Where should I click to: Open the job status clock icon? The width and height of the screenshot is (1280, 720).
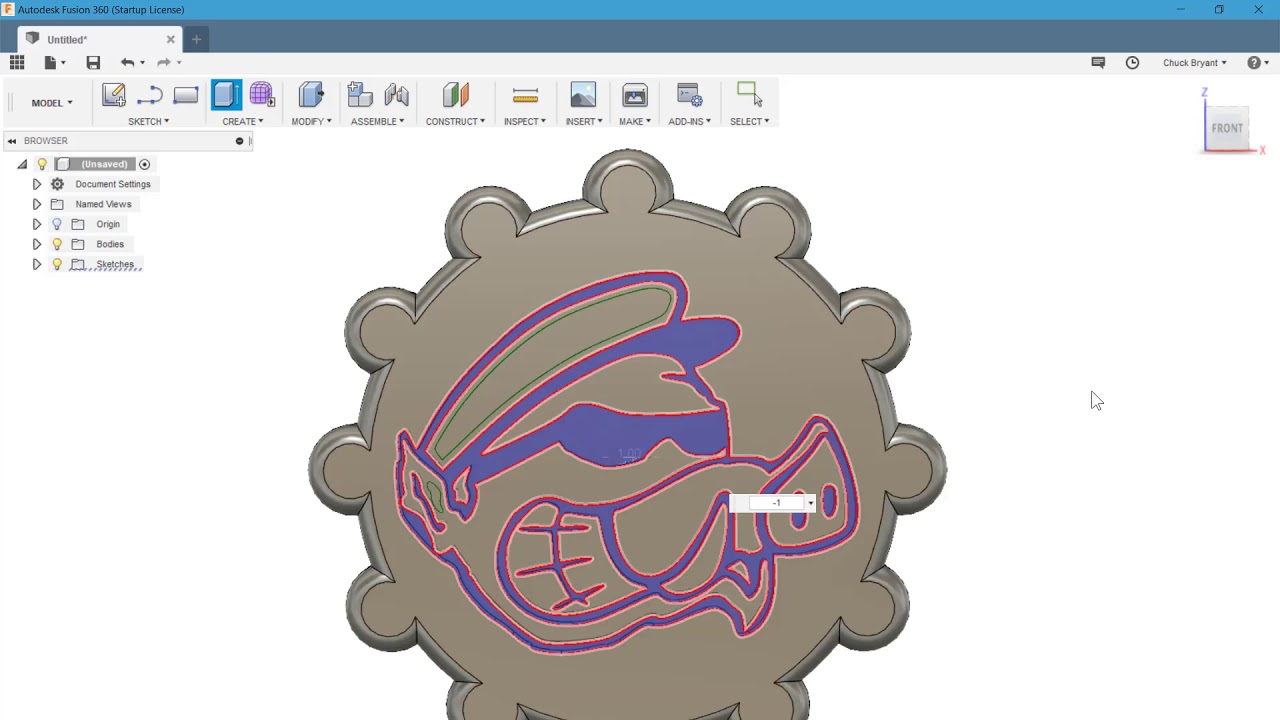1132,62
